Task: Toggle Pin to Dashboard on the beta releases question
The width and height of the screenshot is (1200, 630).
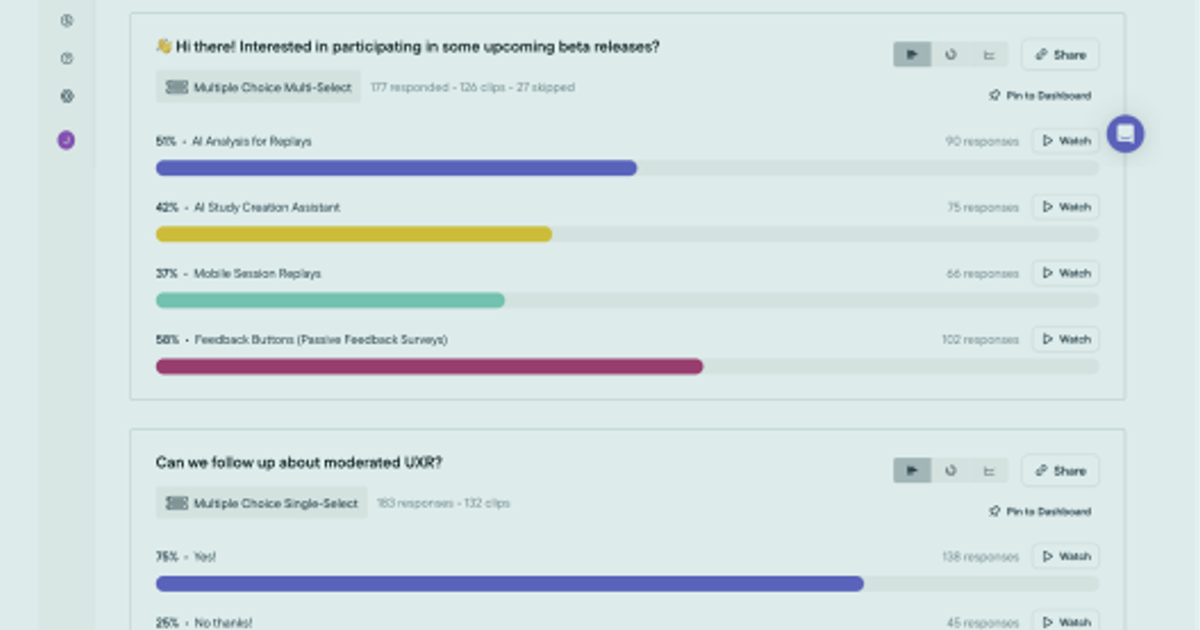Action: 1040,96
